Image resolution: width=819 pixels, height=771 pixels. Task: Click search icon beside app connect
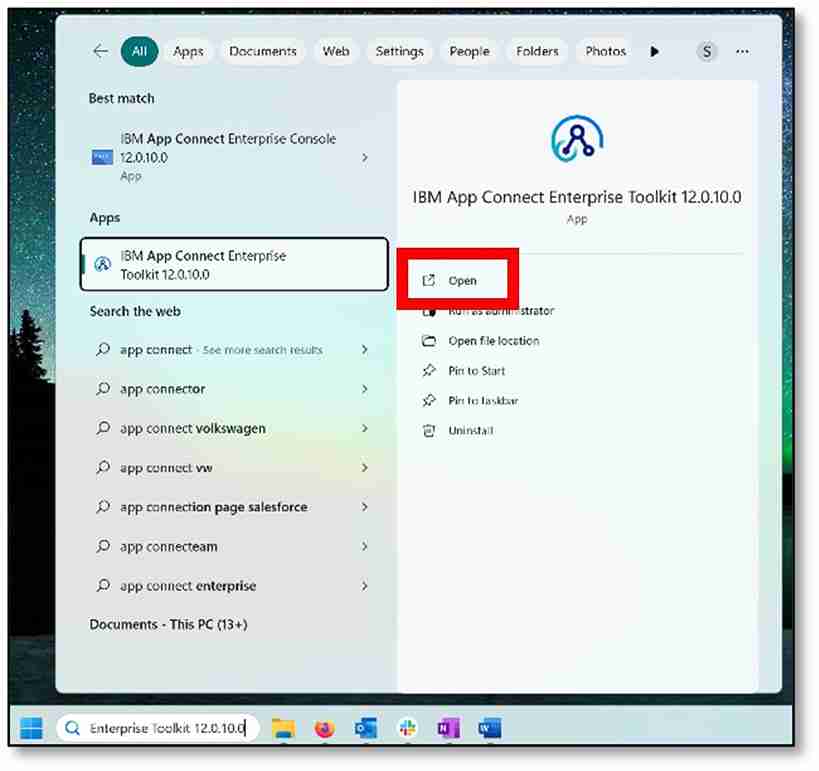103,349
